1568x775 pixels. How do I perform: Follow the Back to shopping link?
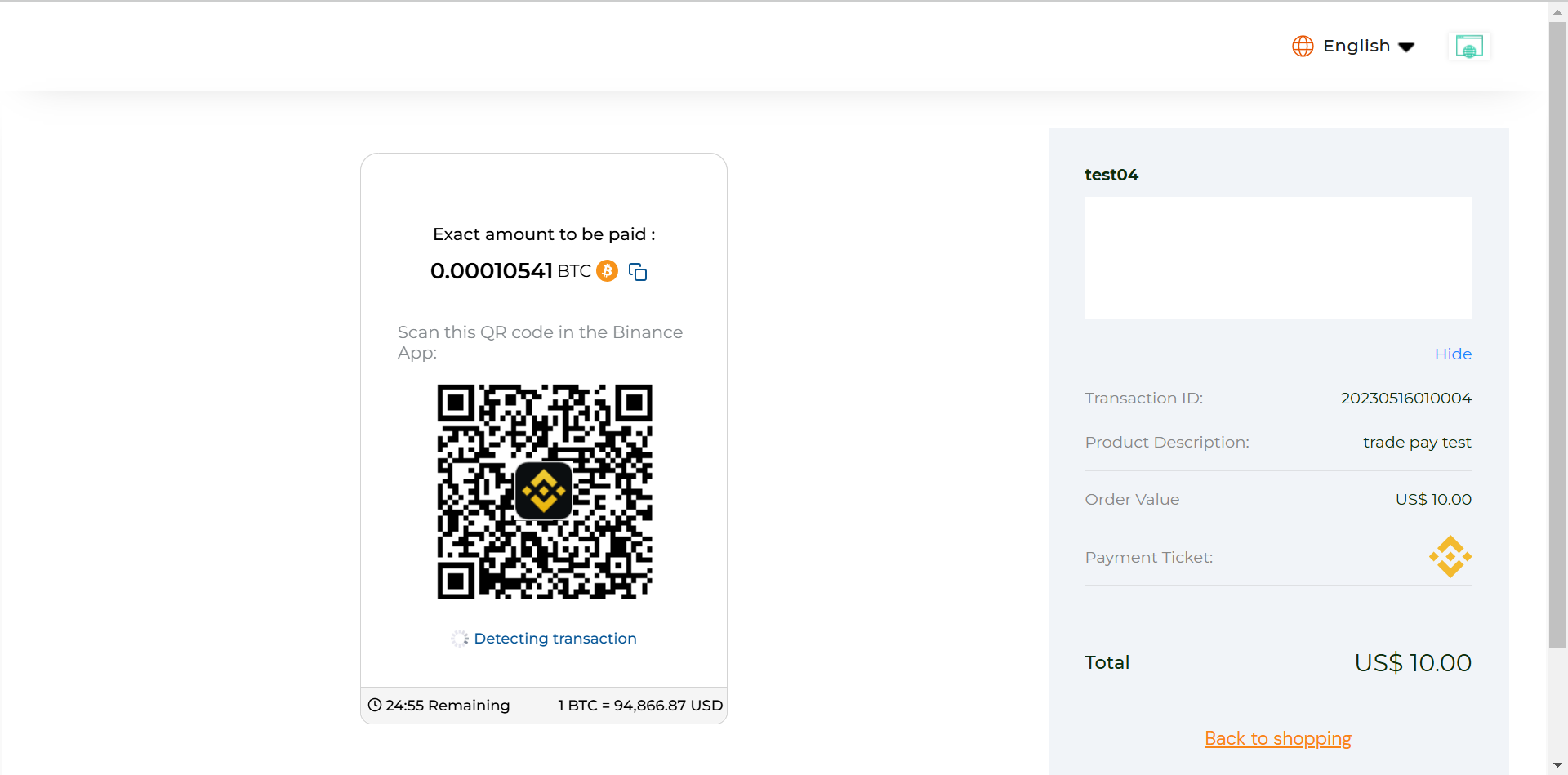[1277, 738]
